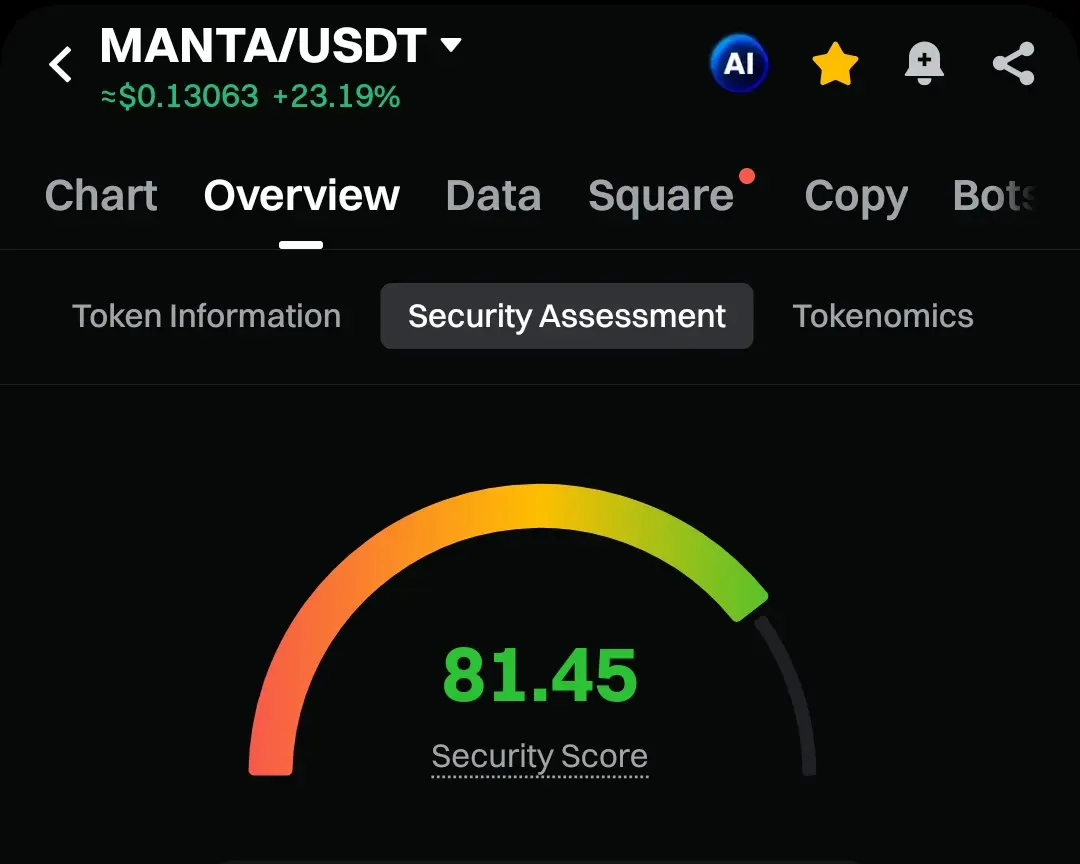This screenshot has height=864, width=1080.
Task: View the Tokenomics section
Action: pos(883,316)
